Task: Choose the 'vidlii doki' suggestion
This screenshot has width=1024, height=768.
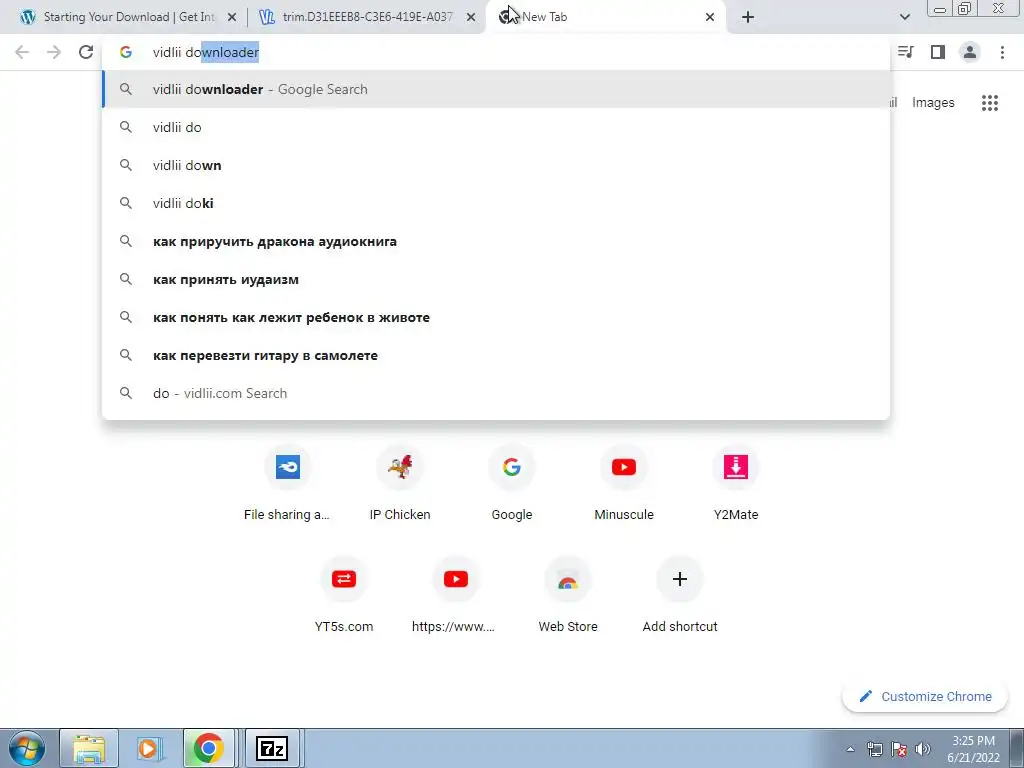Action: 496,203
